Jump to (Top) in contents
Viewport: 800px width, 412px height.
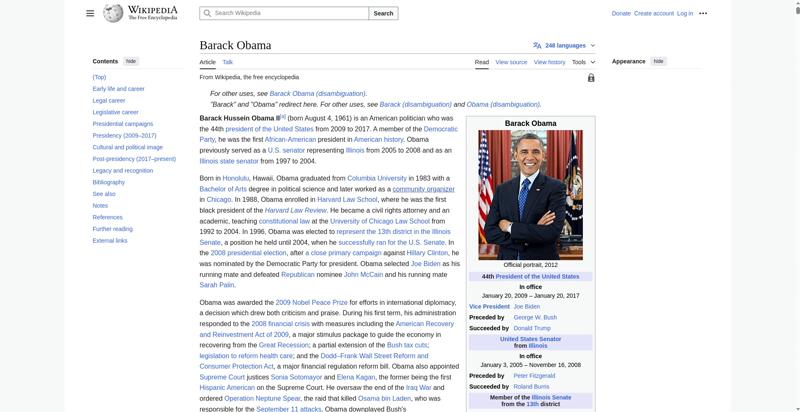tap(99, 77)
